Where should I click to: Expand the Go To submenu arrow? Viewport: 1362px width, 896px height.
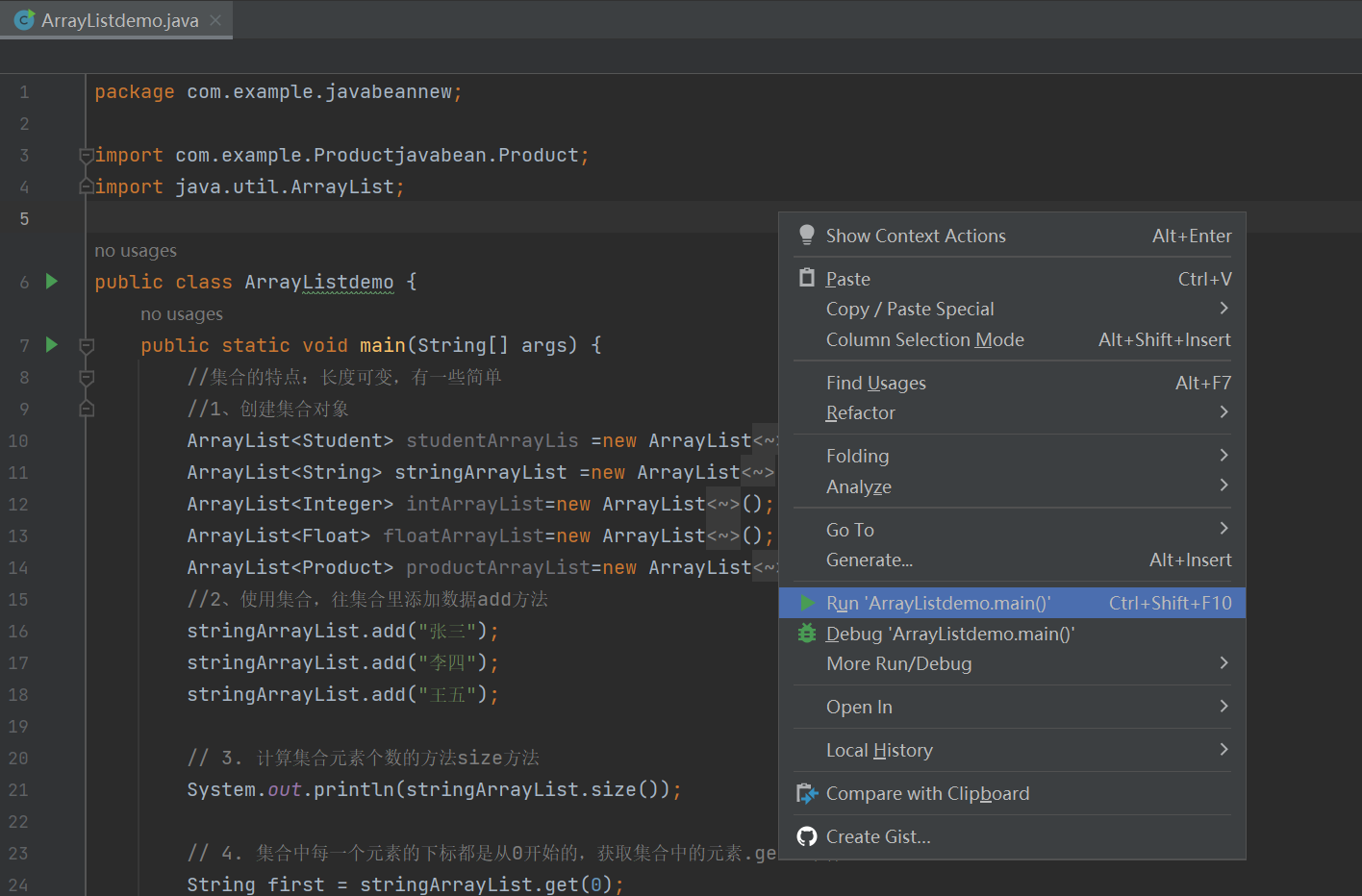click(1223, 528)
